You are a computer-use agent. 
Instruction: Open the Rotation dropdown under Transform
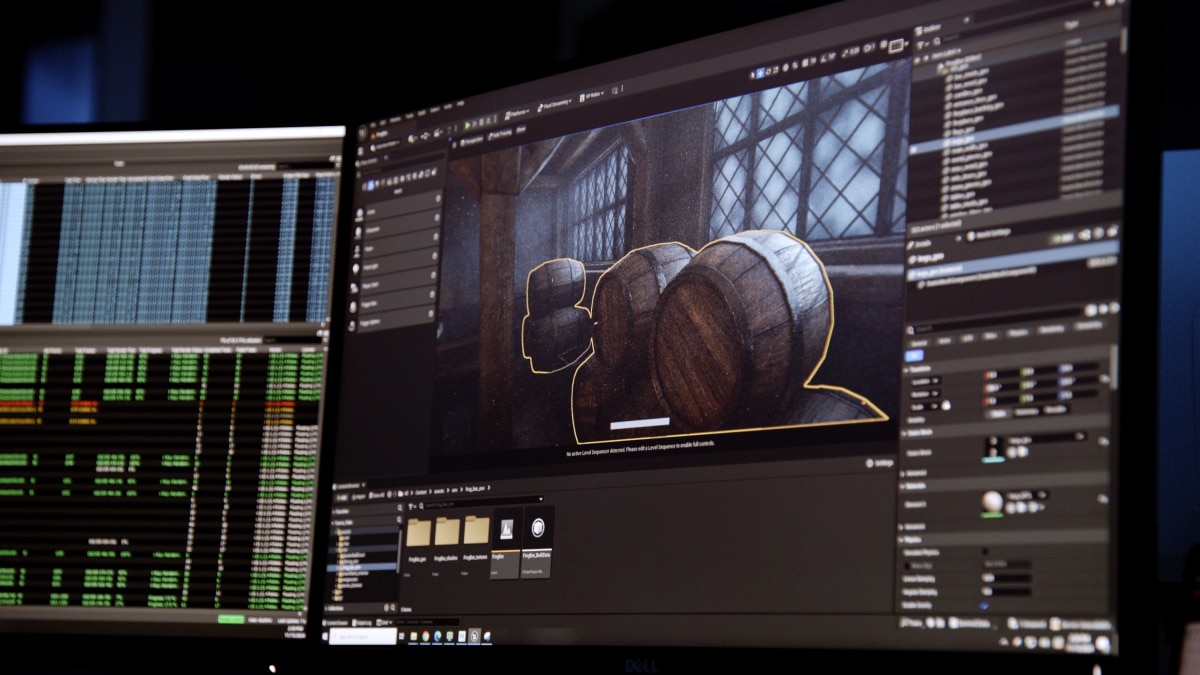pos(925,394)
